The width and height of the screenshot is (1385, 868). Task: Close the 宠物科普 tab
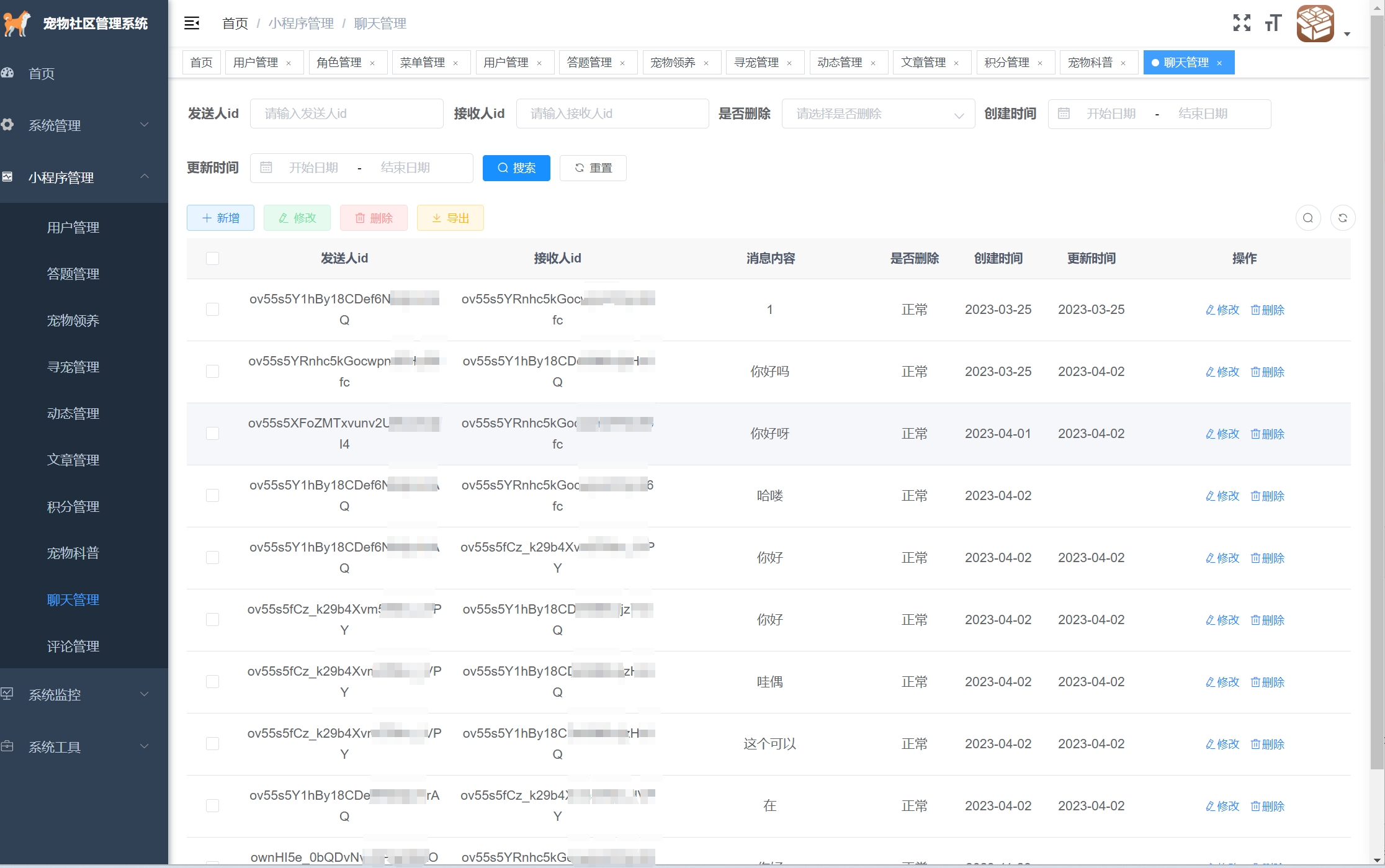click(1123, 63)
